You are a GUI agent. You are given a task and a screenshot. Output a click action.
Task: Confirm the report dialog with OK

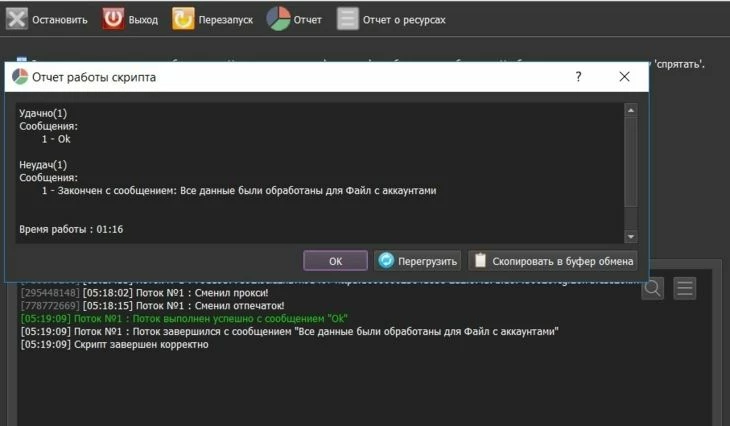click(335, 261)
